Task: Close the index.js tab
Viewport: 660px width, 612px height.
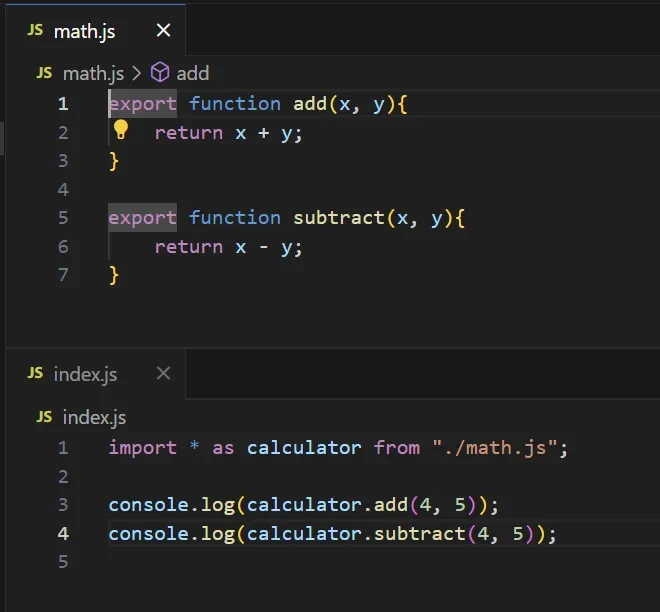Action: pos(163,373)
